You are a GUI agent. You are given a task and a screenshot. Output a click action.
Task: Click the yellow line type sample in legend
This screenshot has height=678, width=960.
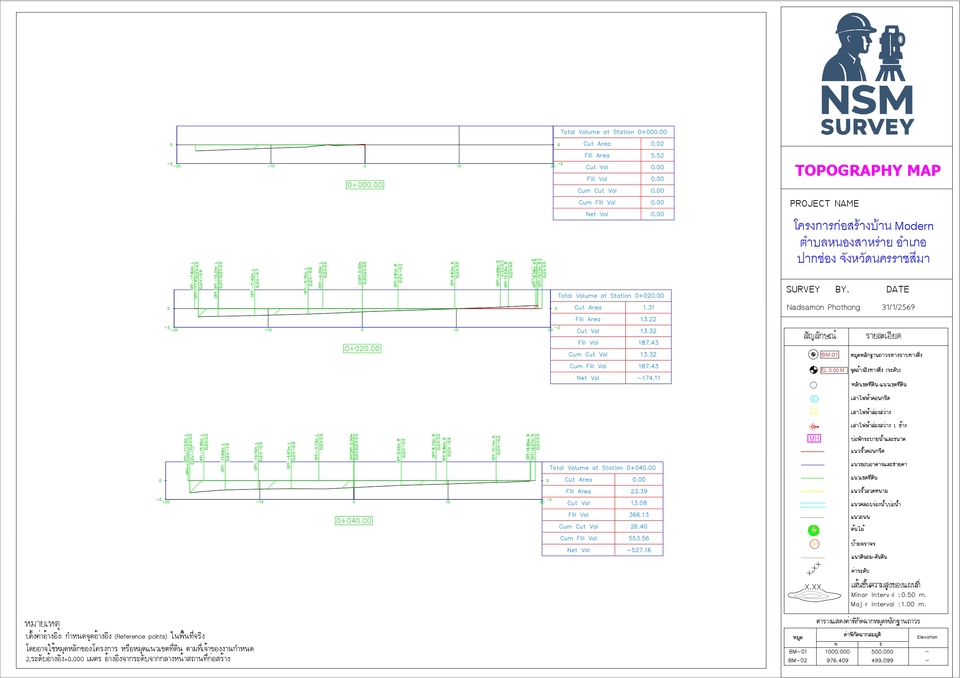812,489
